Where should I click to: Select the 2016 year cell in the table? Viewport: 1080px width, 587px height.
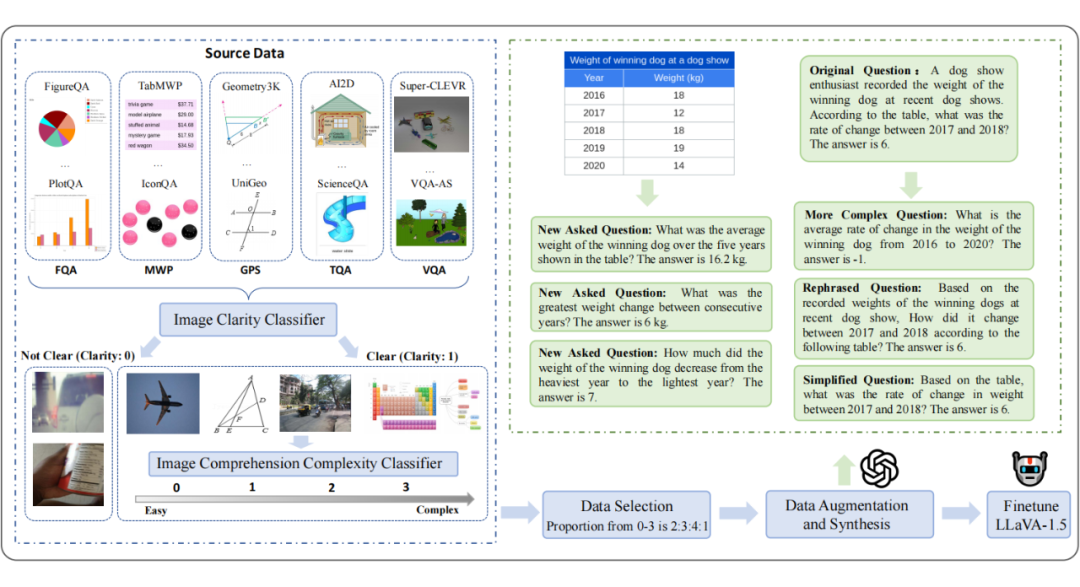[594, 95]
